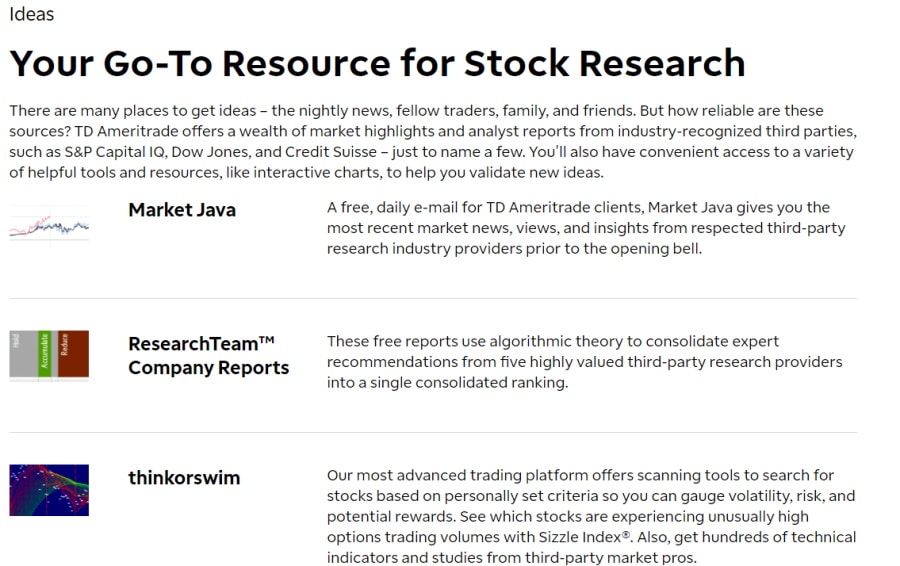Click the S&P Capital IQ mention

(x=114, y=152)
